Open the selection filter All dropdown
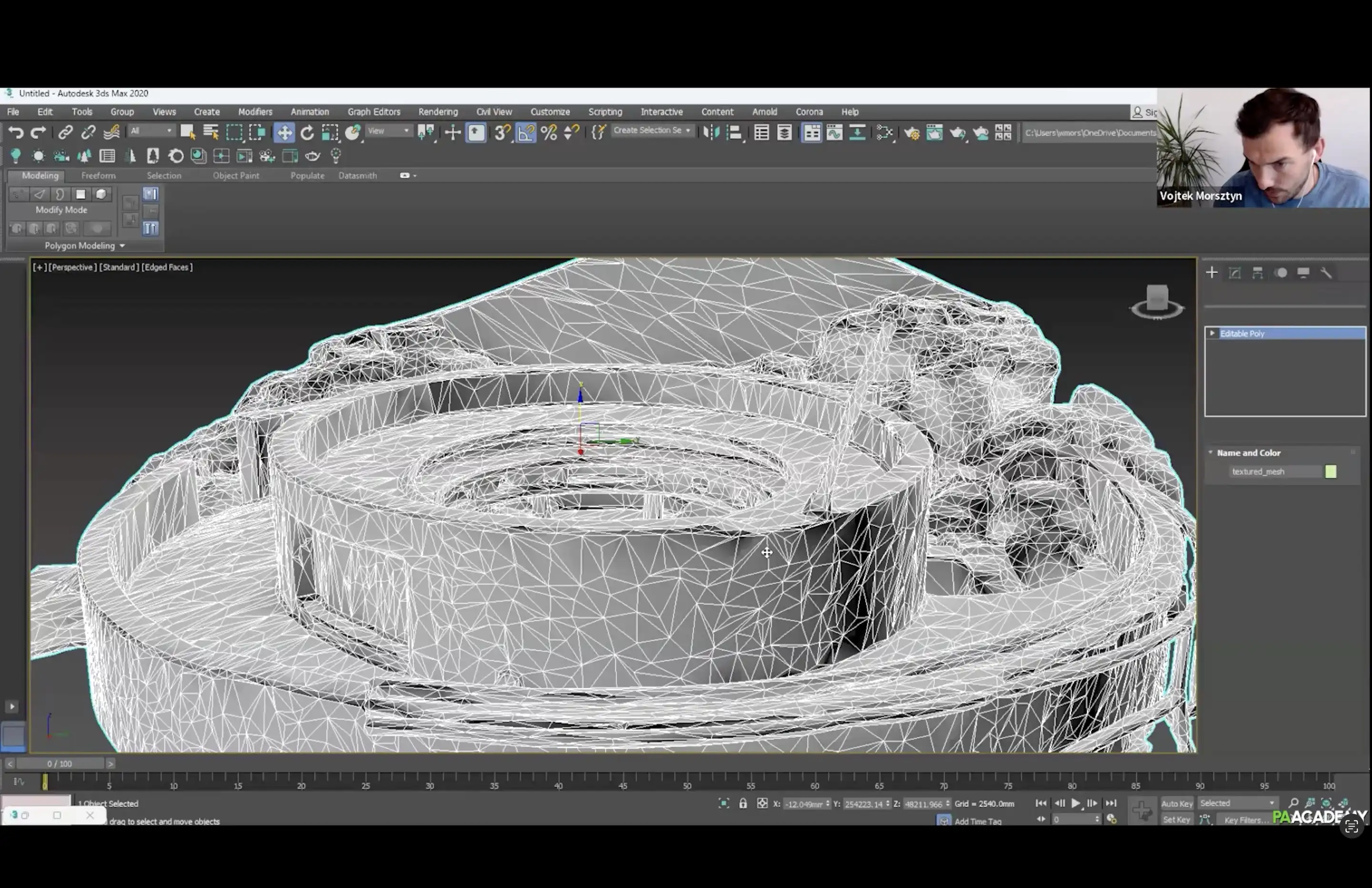 (151, 131)
